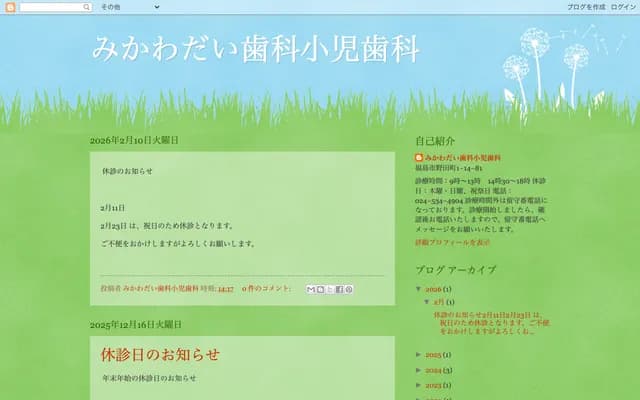Image resolution: width=640 pixels, height=400 pixels.
Task: Open the post timestamp 14:37 link
Action: (x=225, y=289)
